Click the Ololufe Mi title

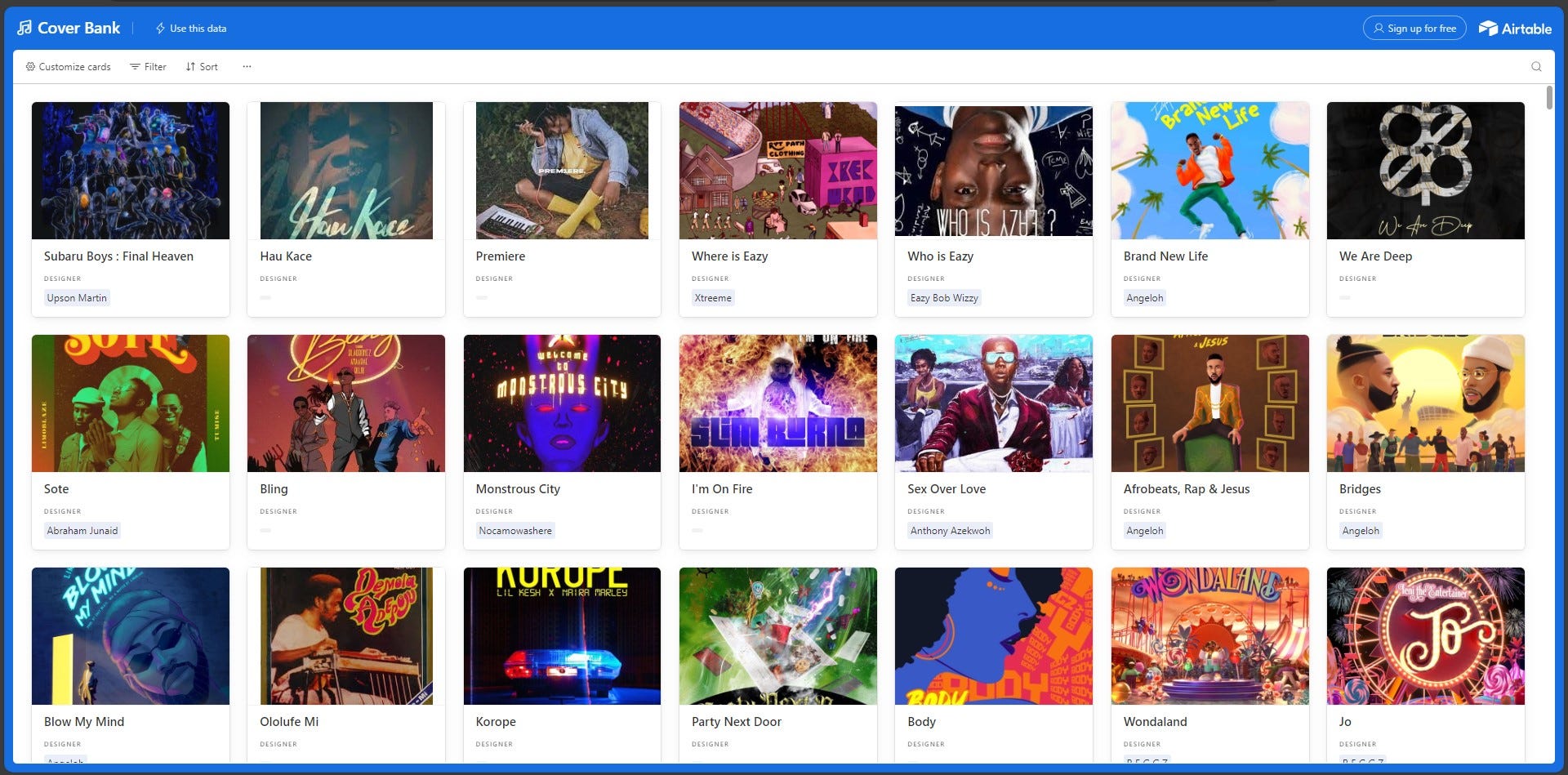point(289,722)
